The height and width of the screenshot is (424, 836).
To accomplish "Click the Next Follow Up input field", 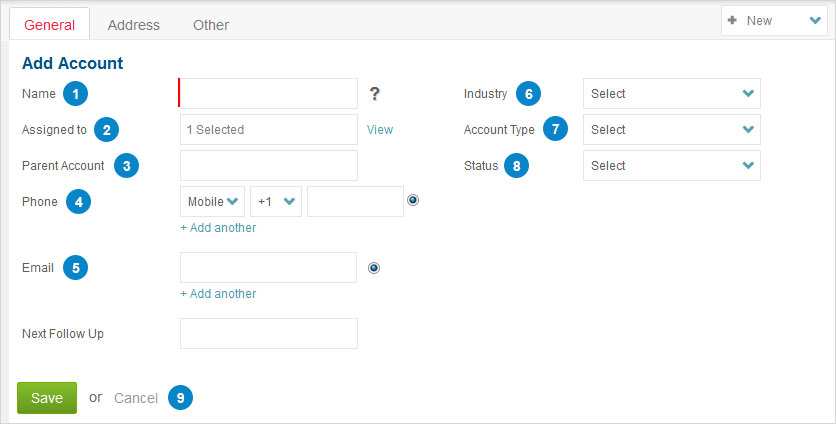I will click(269, 334).
